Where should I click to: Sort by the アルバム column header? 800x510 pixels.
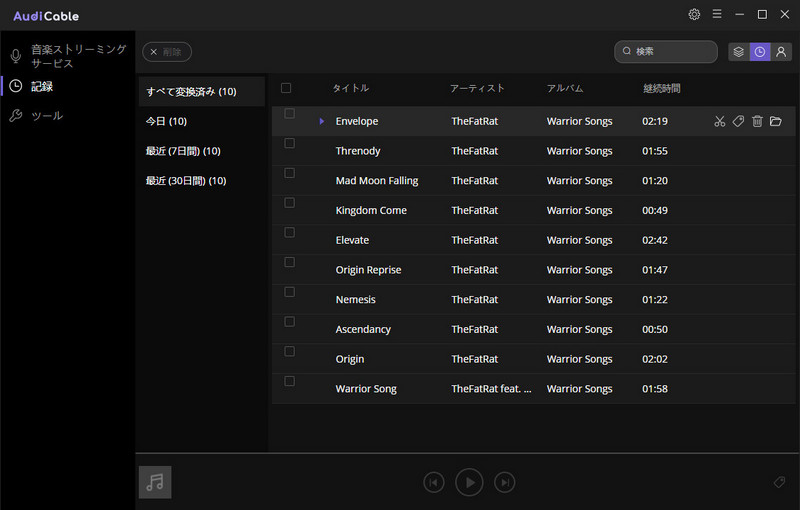[565, 88]
